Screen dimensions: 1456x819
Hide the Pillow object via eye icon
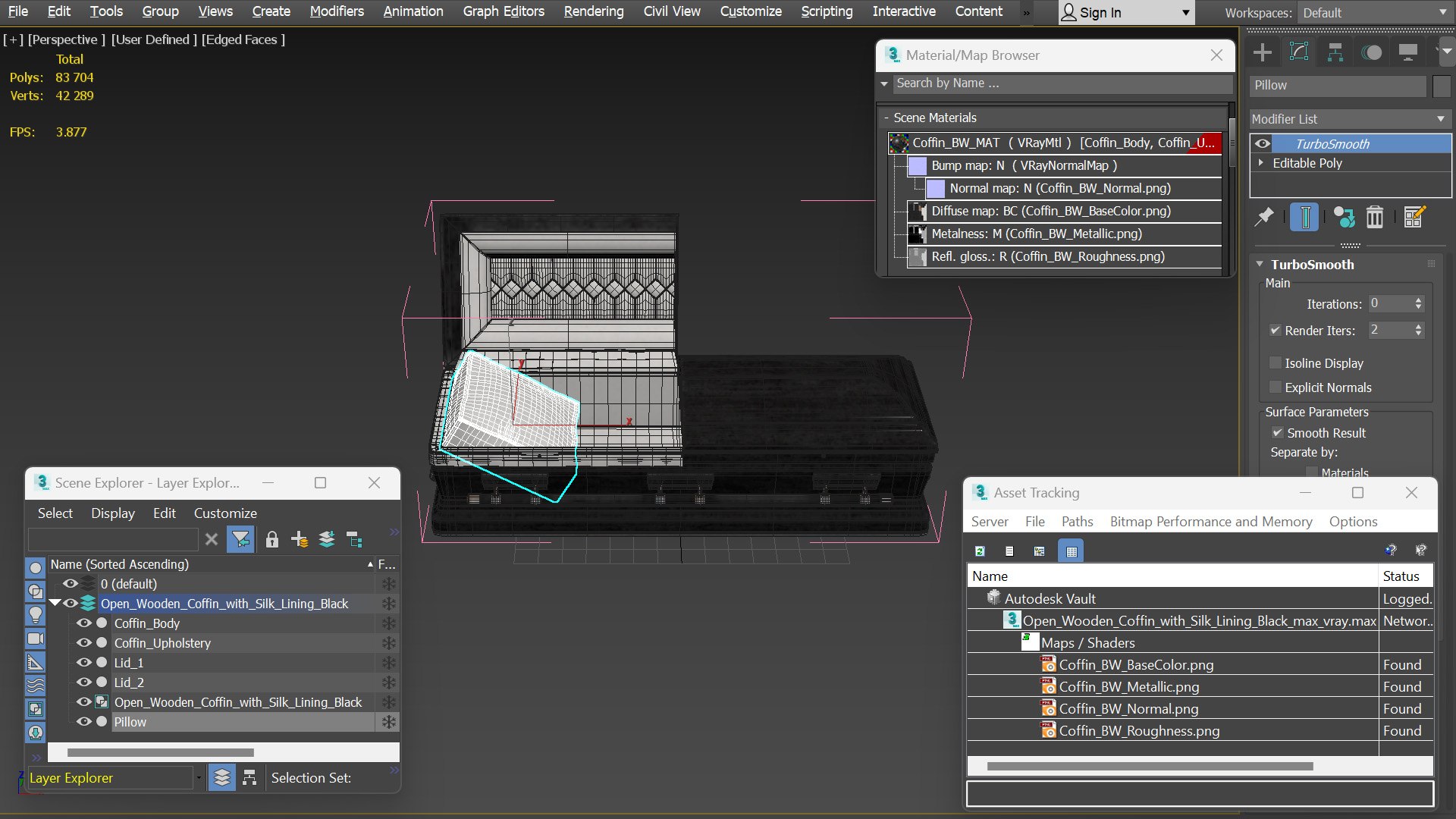tap(83, 722)
